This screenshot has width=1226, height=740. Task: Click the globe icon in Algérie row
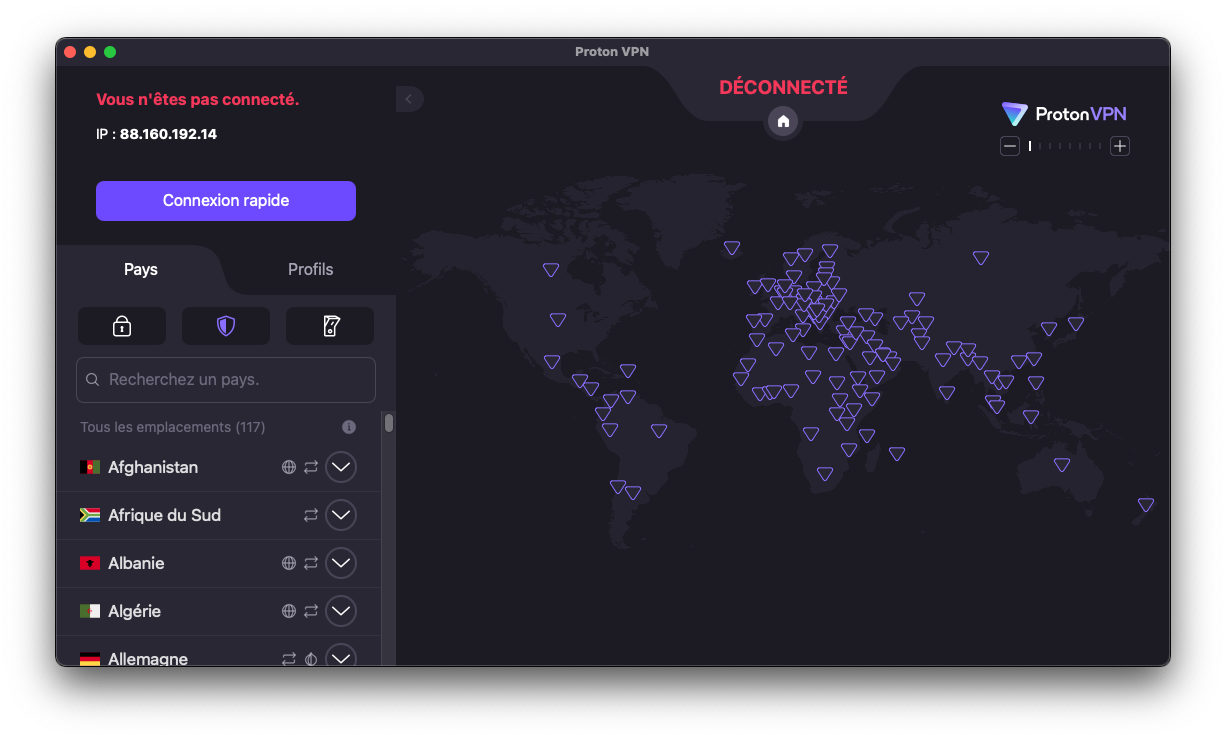[289, 611]
